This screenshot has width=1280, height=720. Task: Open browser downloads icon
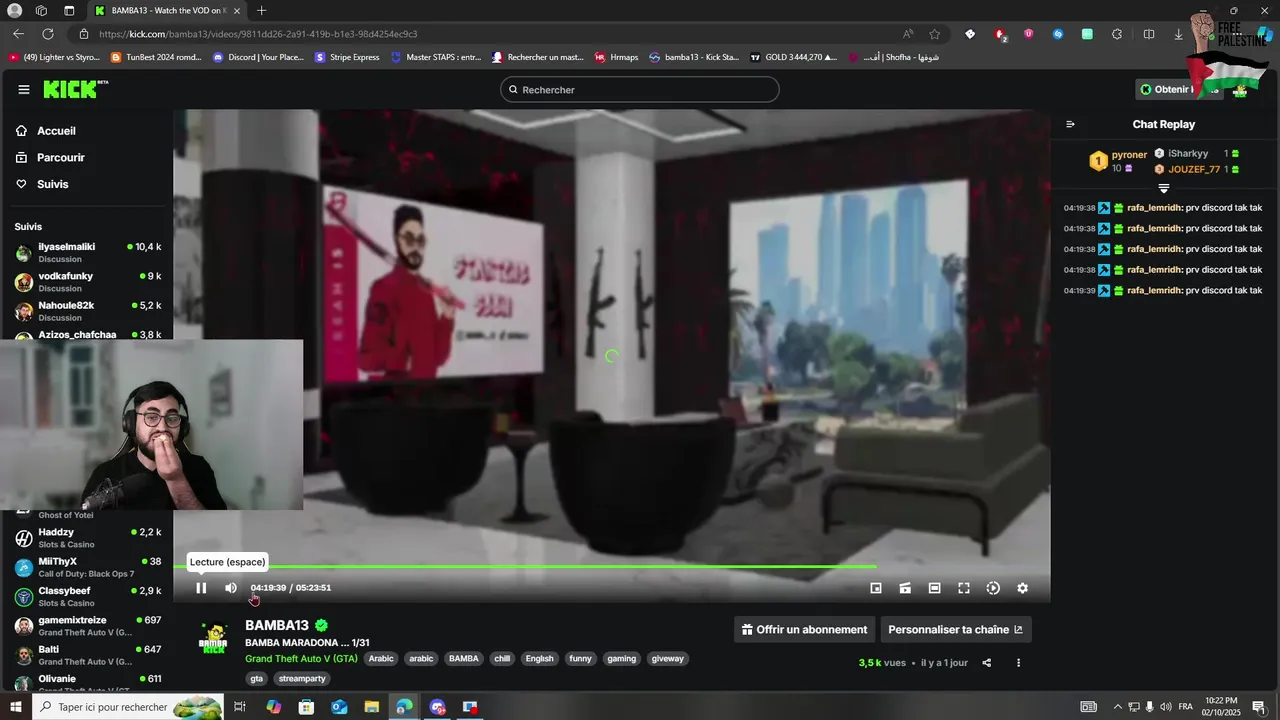1178,34
